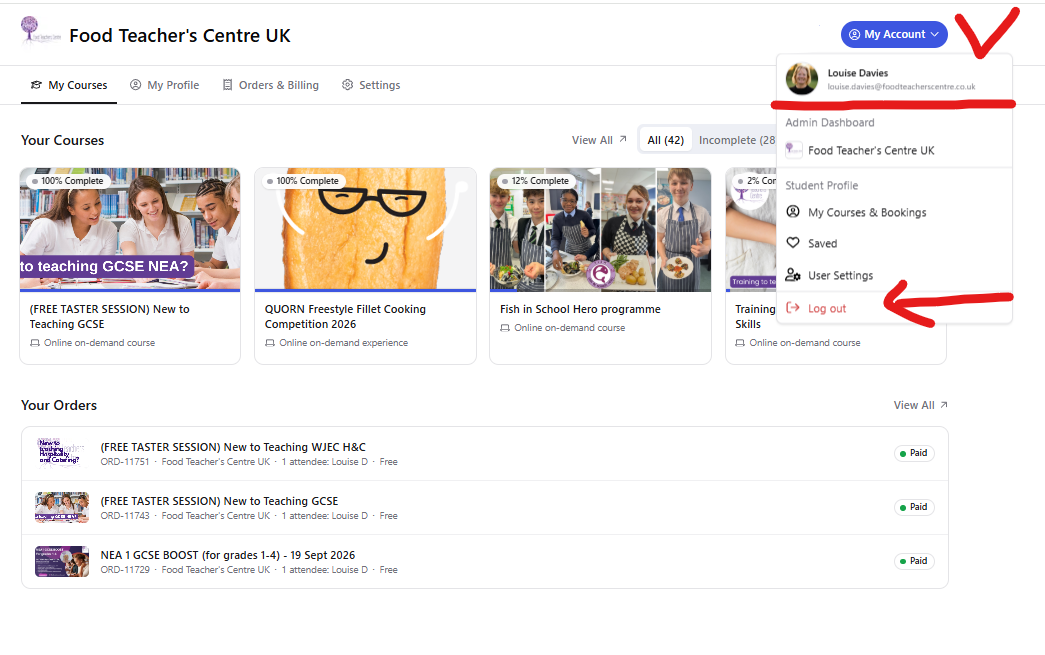1045x655 pixels.
Task: Click the Louise Davies name in menu
Action: click(858, 73)
